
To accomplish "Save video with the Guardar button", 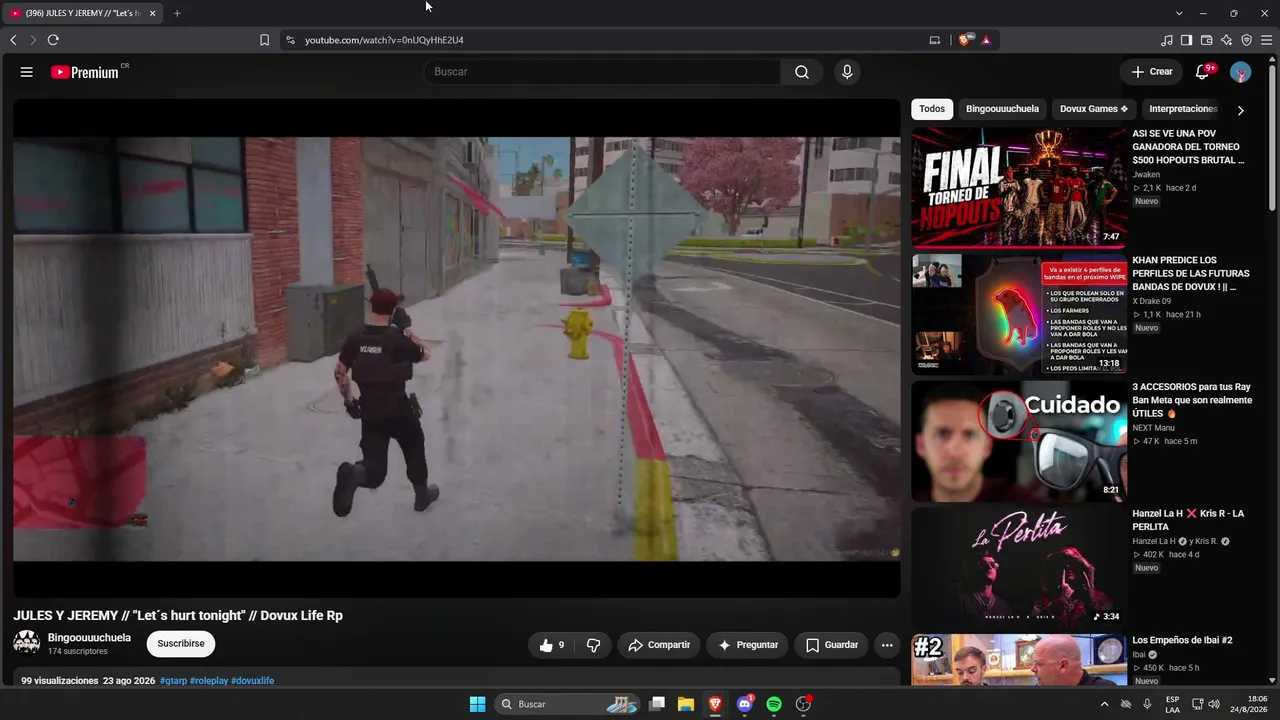I will (x=832, y=645).
